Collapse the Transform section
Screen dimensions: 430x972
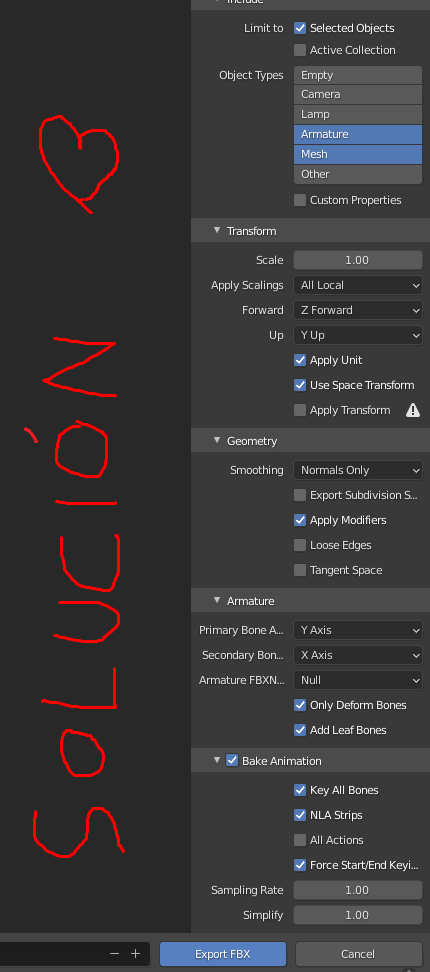217,230
